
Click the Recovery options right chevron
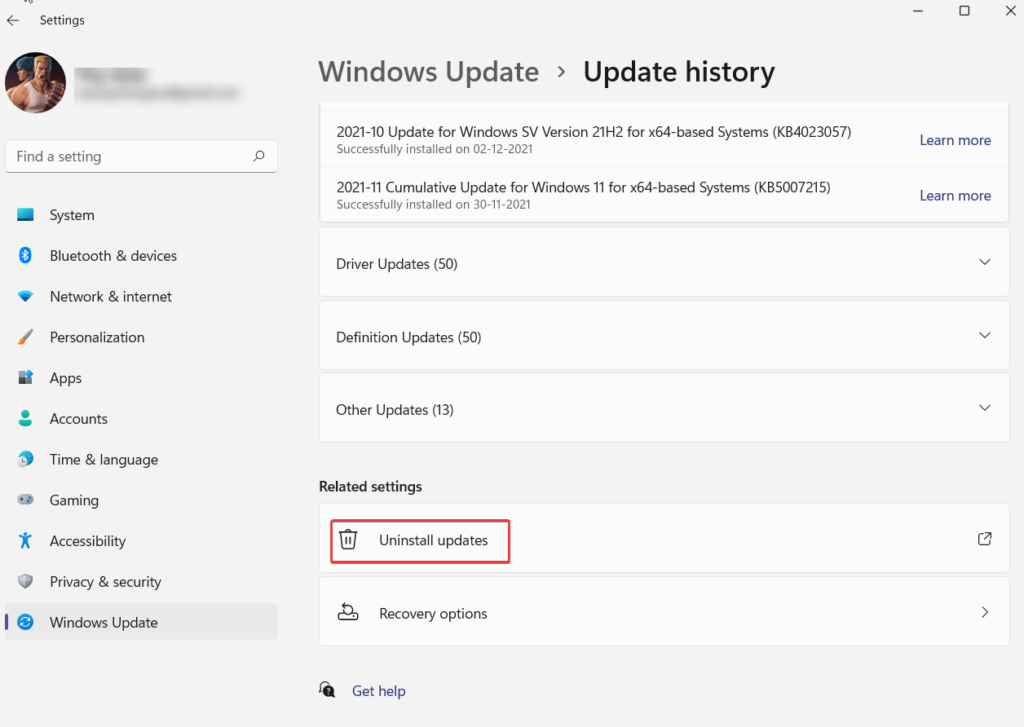[985, 612]
